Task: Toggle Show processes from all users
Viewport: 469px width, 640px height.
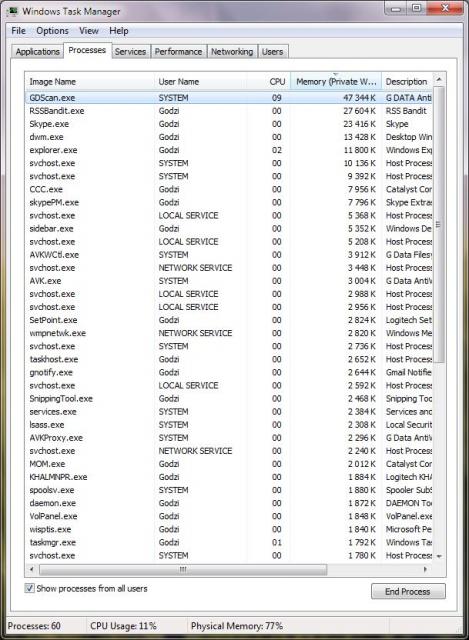Action: [29, 588]
